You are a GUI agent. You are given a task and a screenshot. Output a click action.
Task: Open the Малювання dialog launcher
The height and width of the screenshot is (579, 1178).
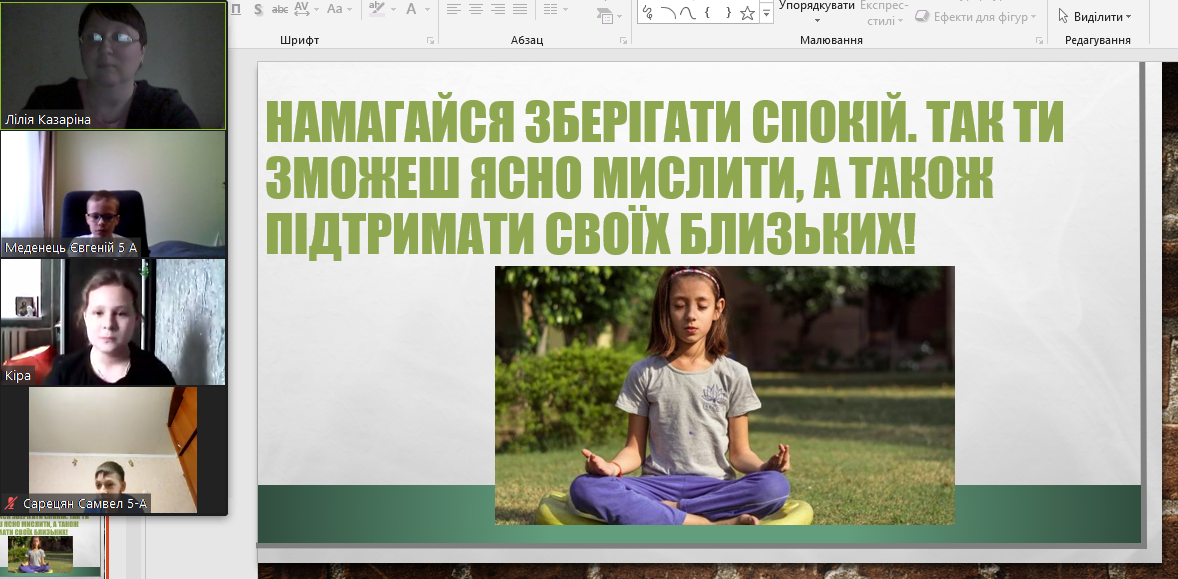click(1040, 40)
